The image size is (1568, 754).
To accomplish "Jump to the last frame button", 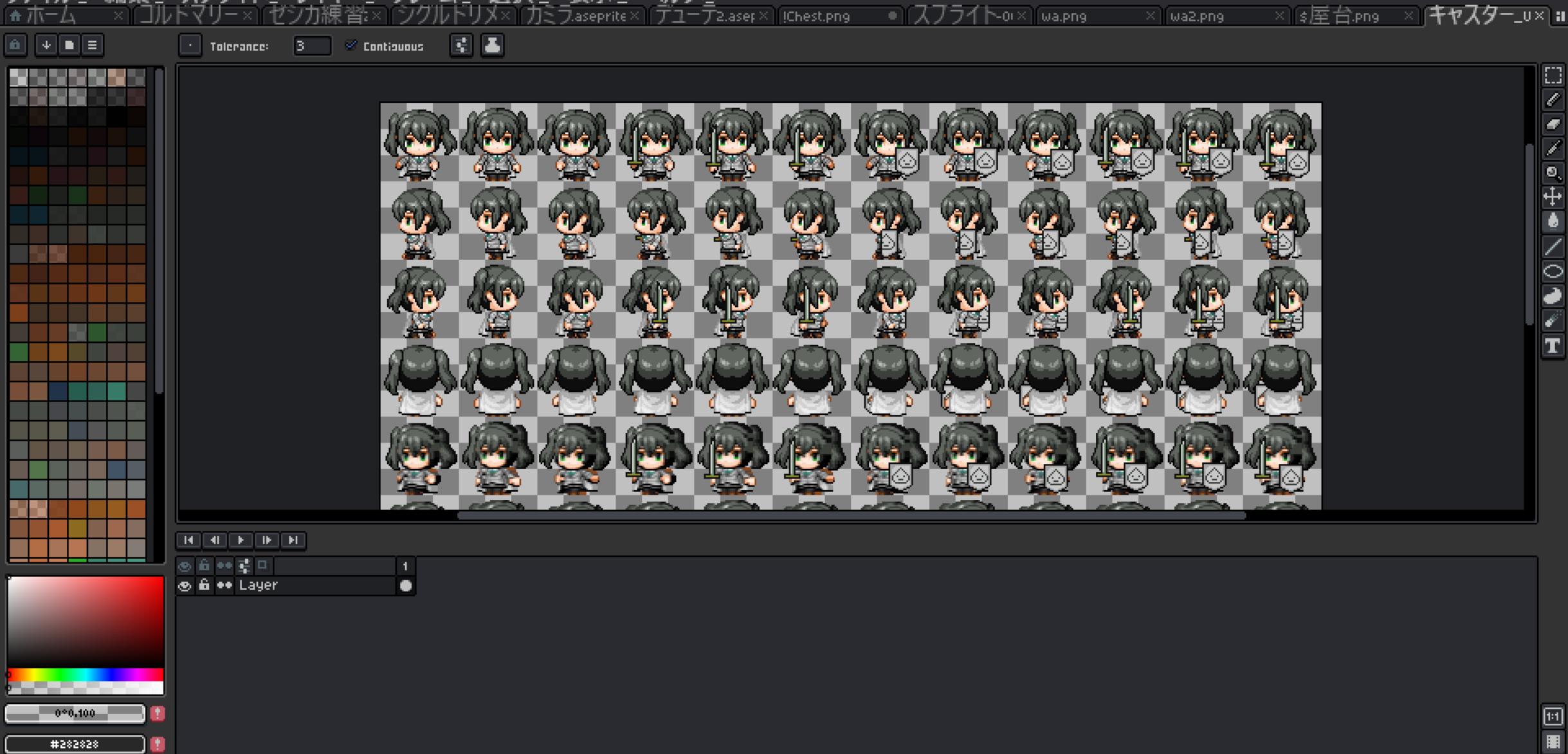I will 293,540.
